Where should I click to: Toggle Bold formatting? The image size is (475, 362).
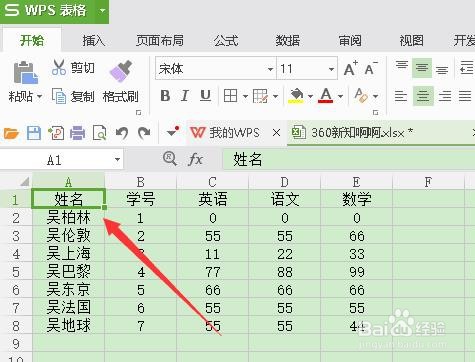coord(165,96)
